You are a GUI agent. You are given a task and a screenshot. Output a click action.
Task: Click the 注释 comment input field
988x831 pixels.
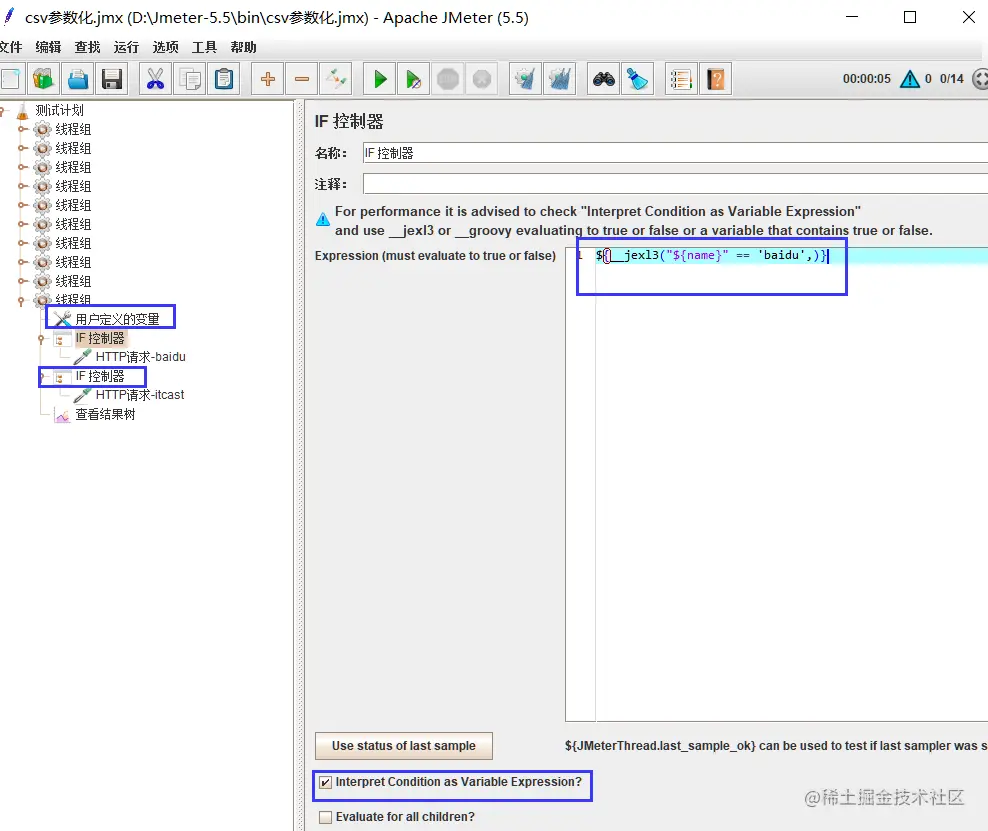(x=675, y=184)
